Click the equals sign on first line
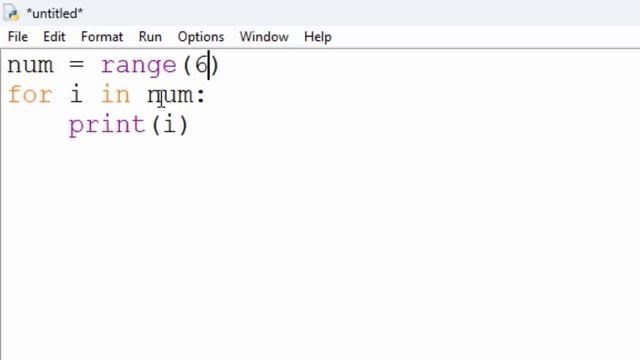 pos(76,65)
